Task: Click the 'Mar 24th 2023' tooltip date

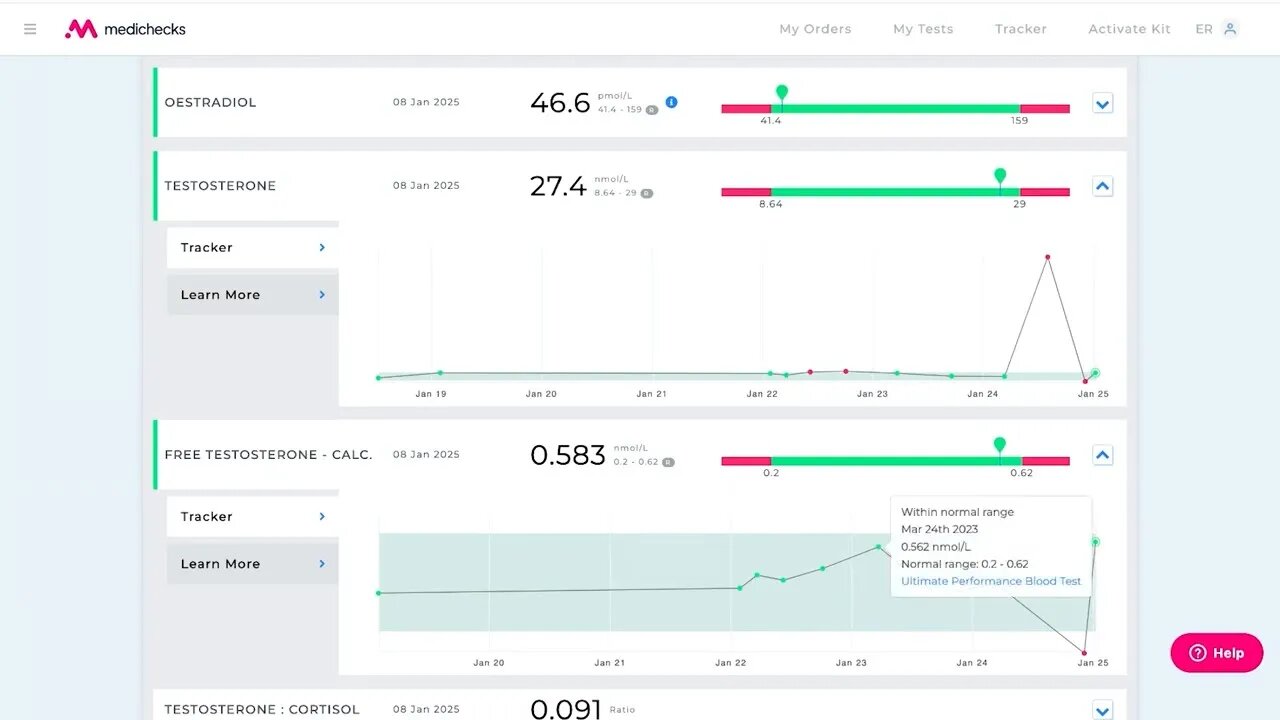Action: 939,529
